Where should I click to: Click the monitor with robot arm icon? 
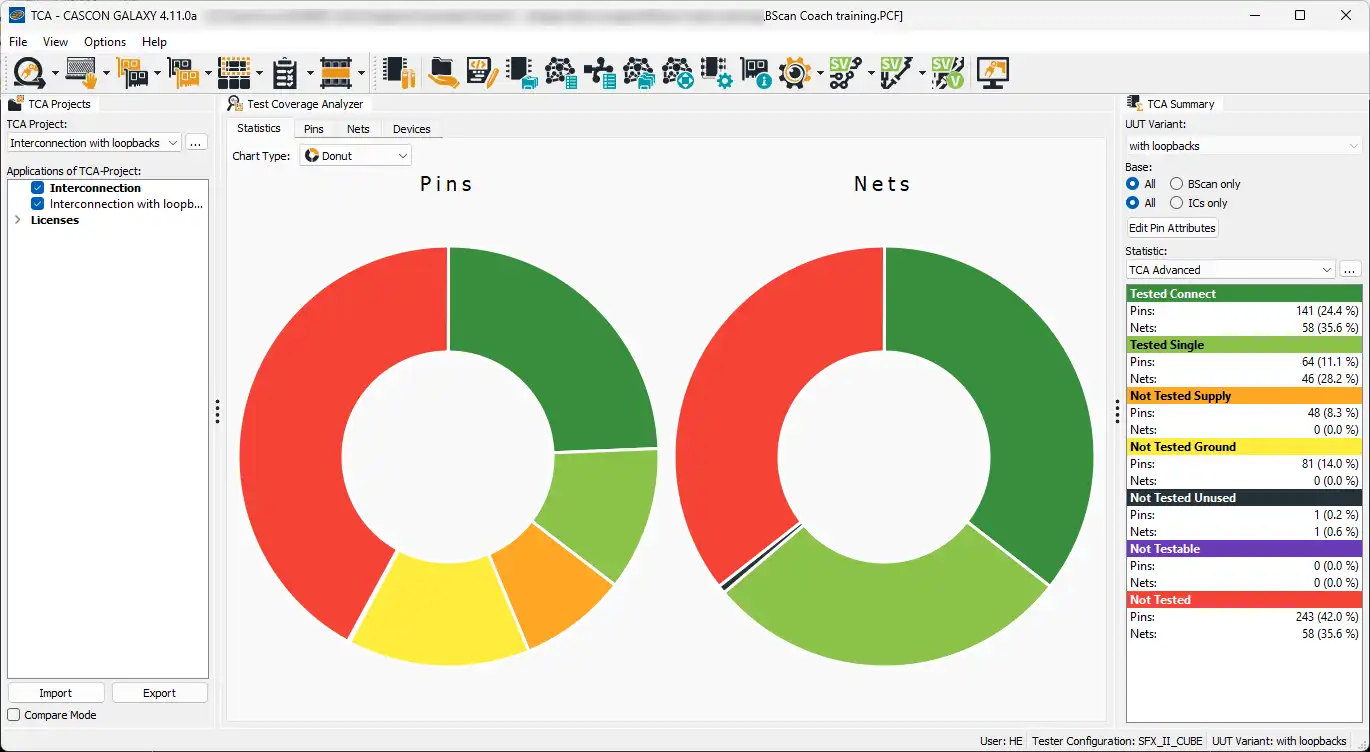(993, 72)
